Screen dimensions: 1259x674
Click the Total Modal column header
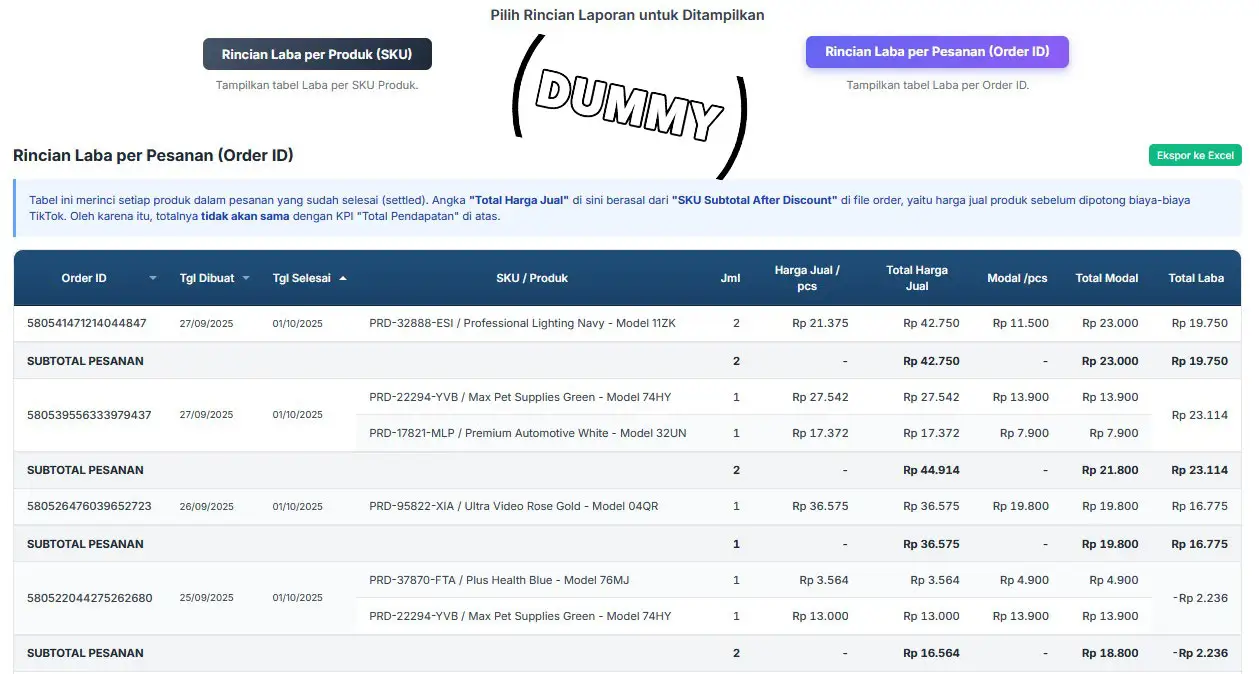pyautogui.click(x=1106, y=278)
